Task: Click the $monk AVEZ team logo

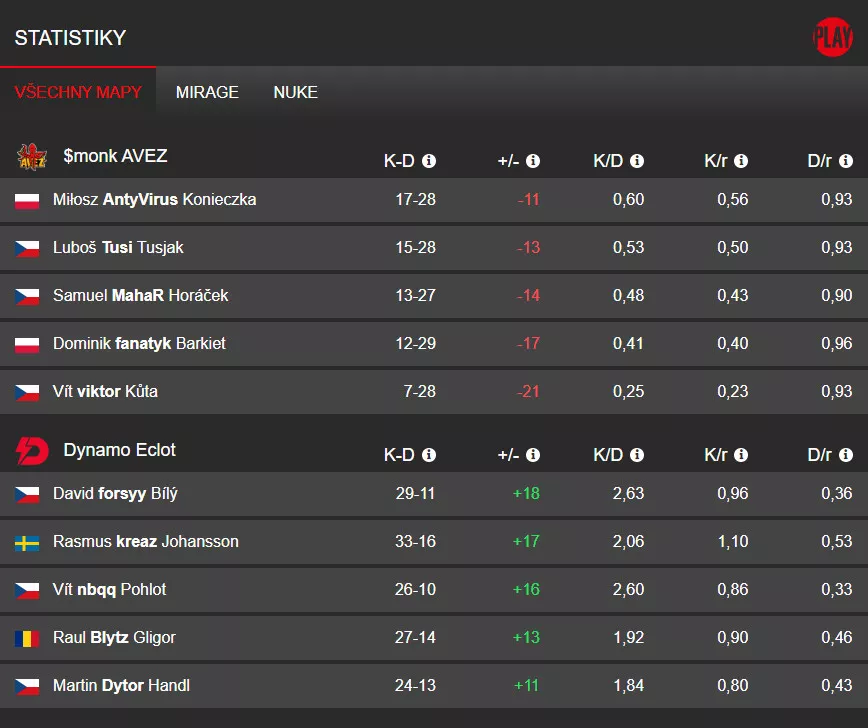Action: point(32,157)
